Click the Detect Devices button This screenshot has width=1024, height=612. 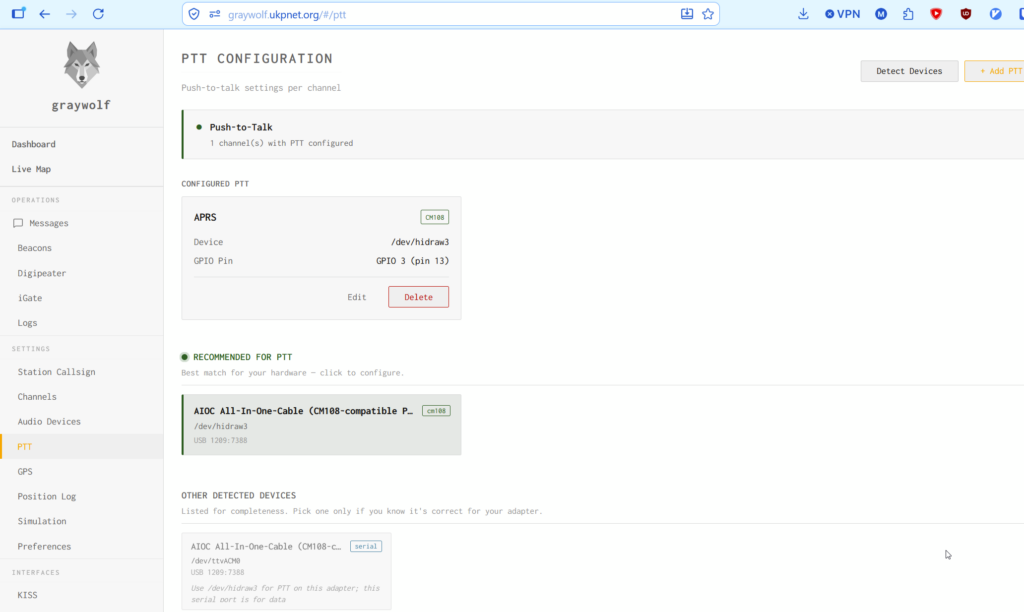coord(909,71)
